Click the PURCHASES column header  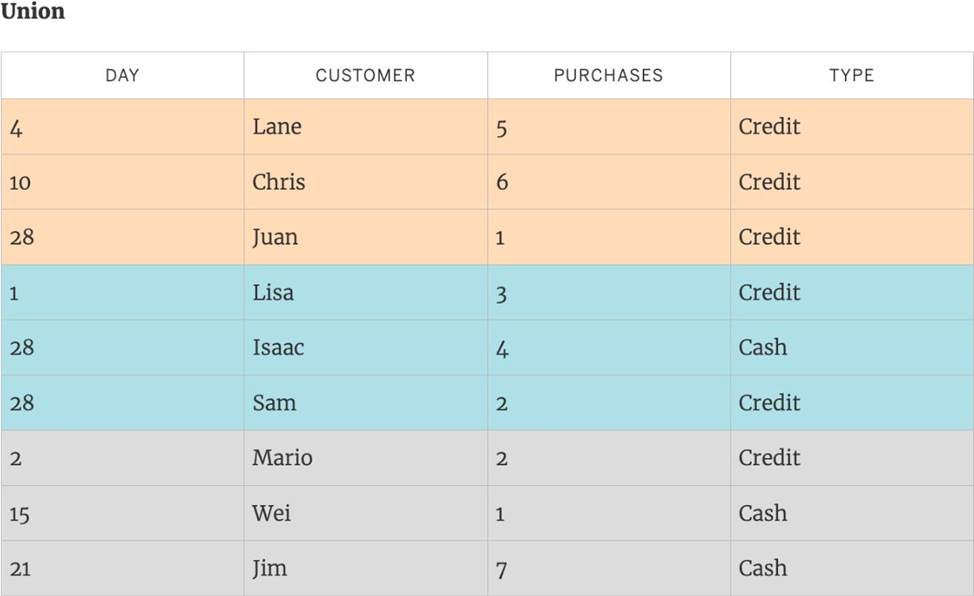[608, 75]
